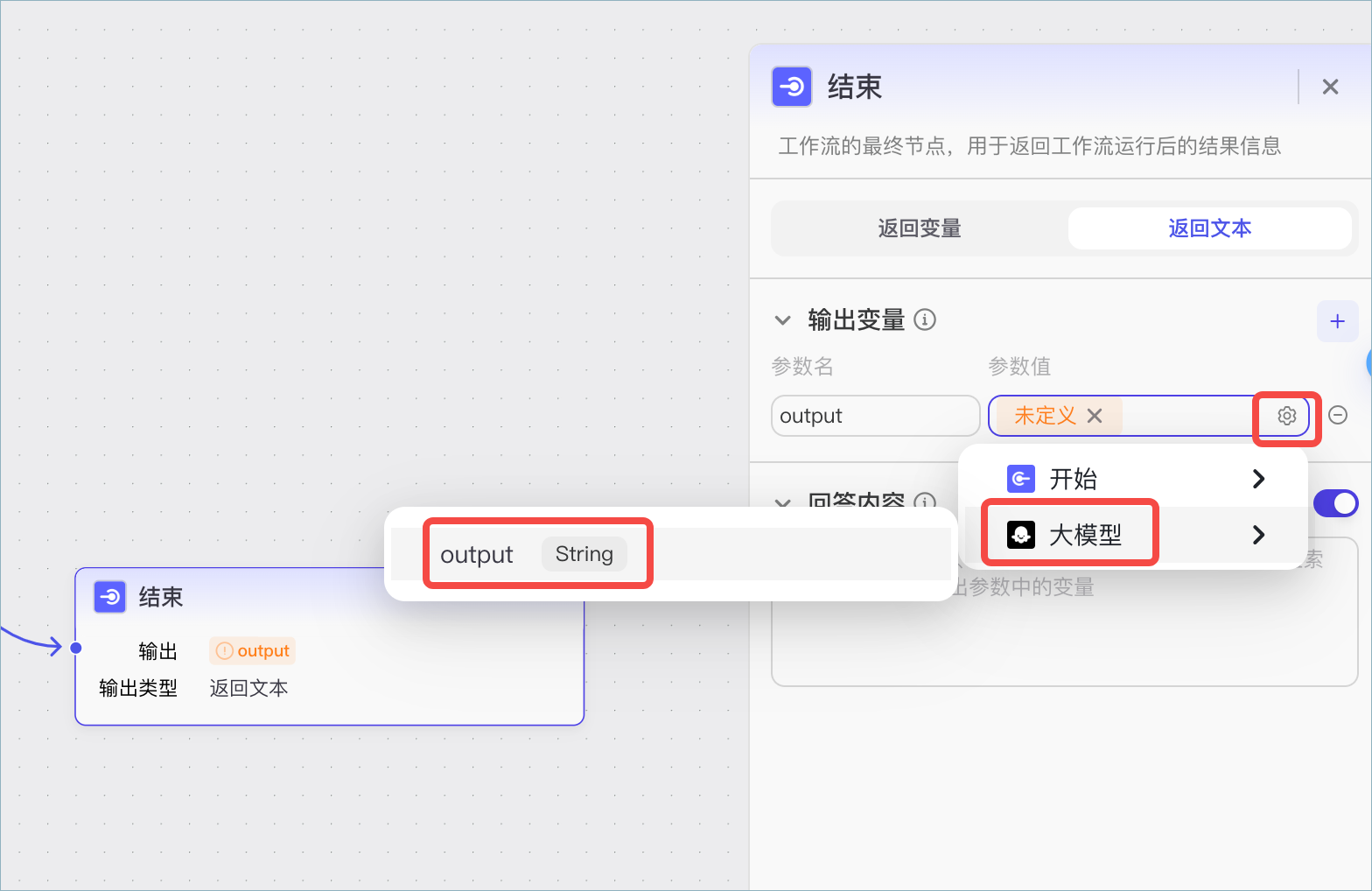1372x891 pixels.
Task: Click the 开始 node icon in dropdown
Action: coord(1021,479)
